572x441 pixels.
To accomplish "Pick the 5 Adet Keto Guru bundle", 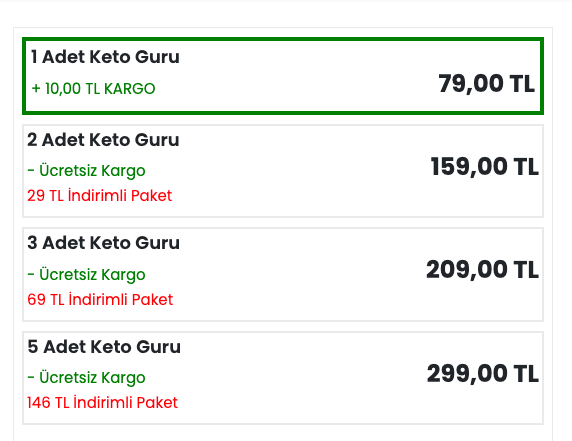I will click(283, 378).
